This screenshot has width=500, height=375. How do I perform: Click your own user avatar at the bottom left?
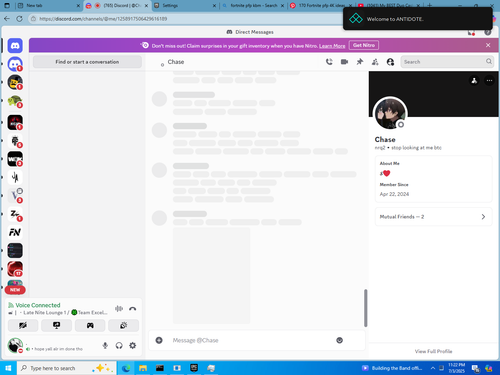(15, 345)
